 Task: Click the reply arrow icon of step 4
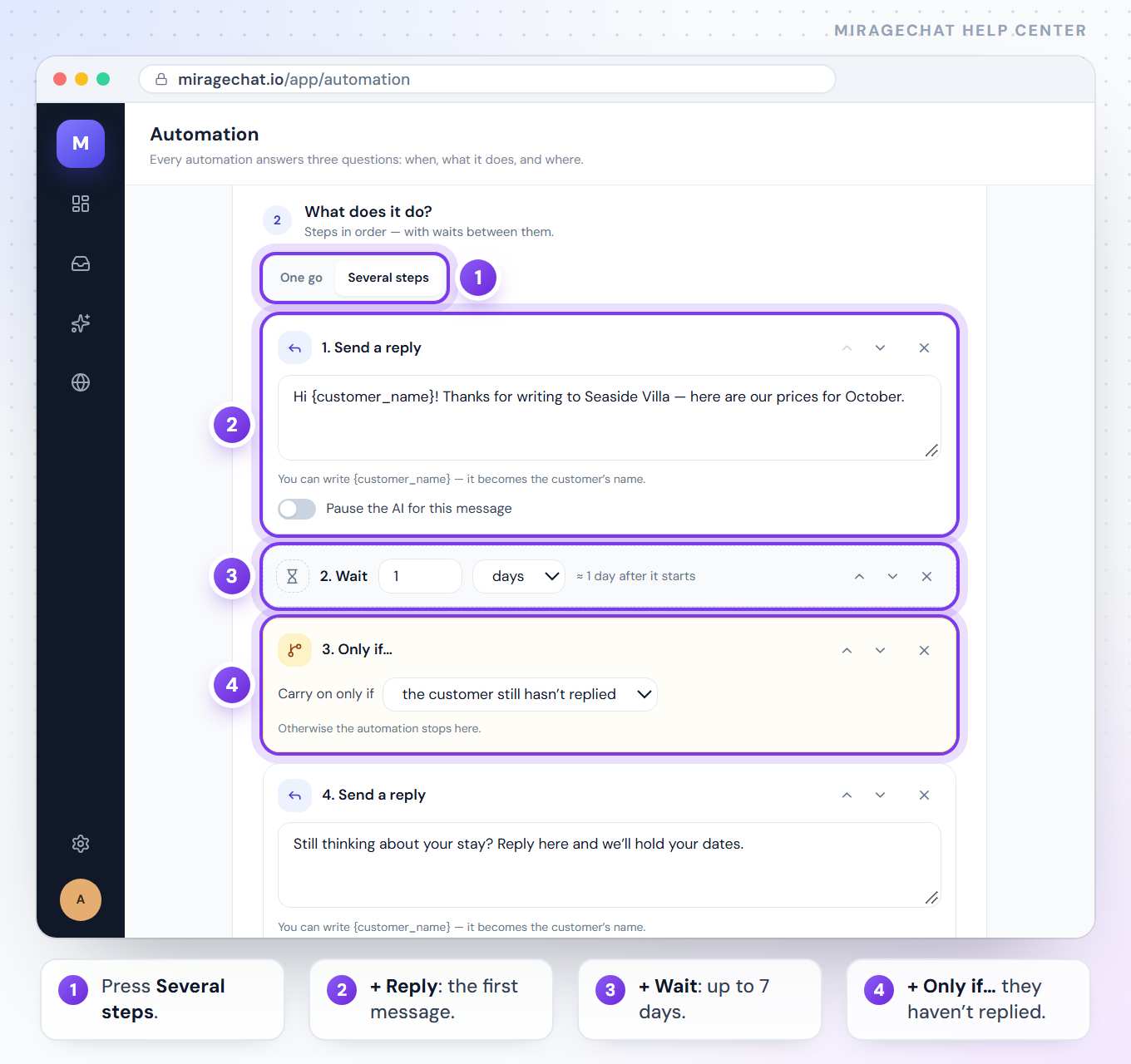pyautogui.click(x=294, y=796)
